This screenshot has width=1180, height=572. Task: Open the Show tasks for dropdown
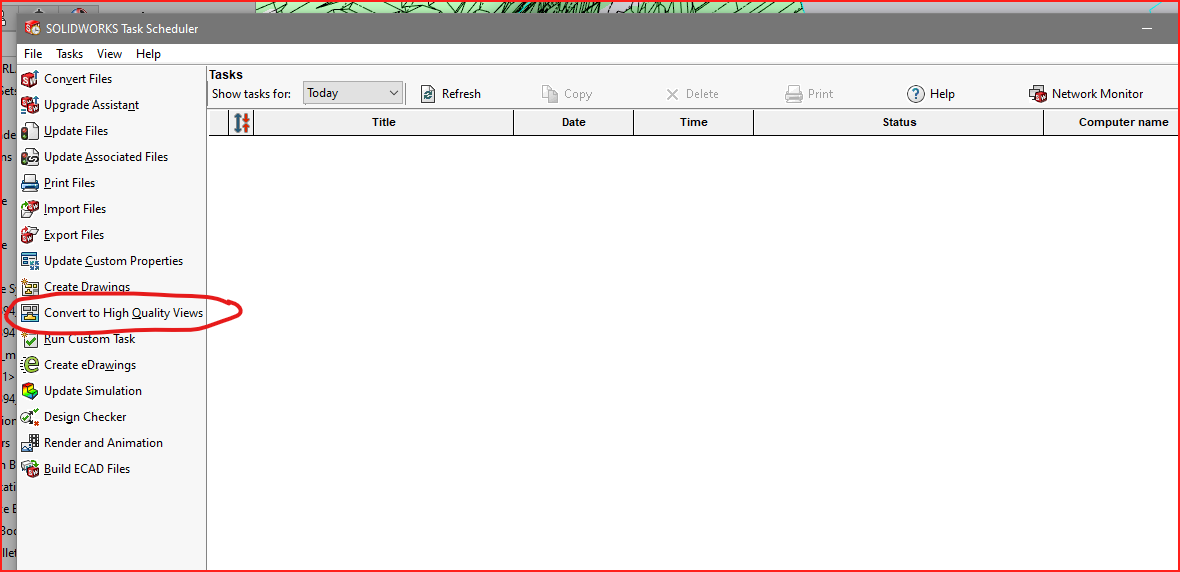coord(353,93)
